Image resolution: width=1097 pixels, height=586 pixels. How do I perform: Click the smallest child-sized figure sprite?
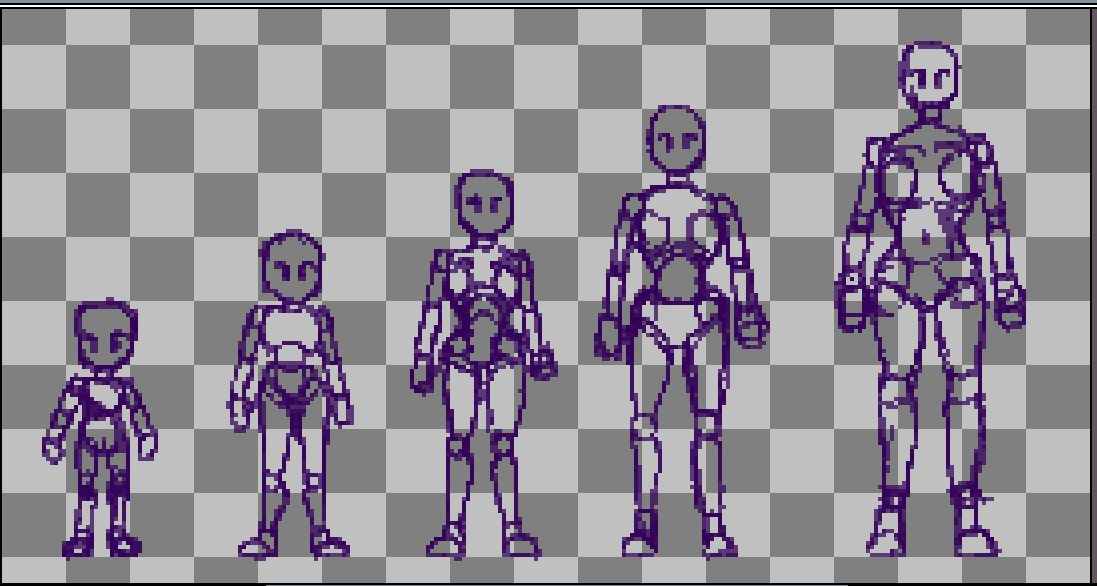pyautogui.click(x=100, y=429)
